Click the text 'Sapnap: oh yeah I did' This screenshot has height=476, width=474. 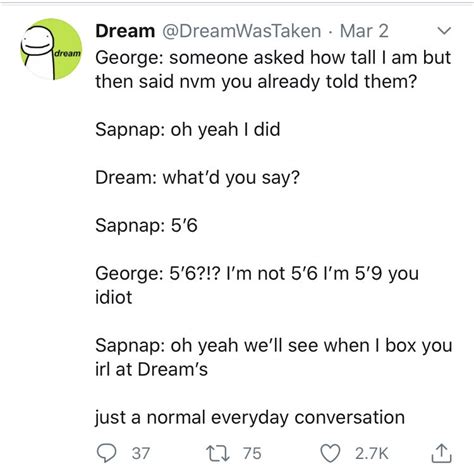pos(188,130)
